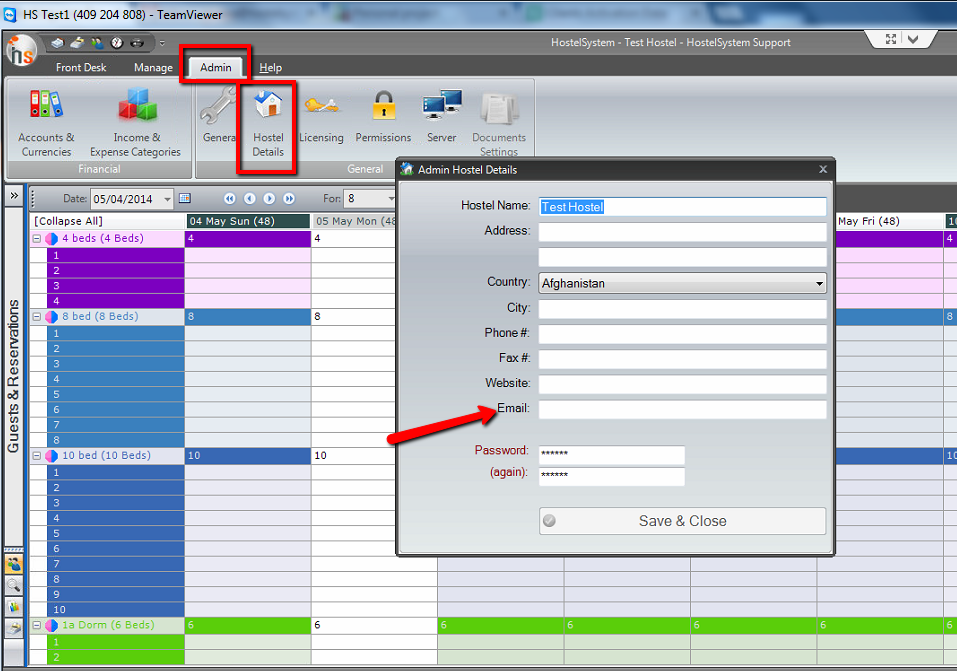Click the Hostel Name field

tap(682, 207)
